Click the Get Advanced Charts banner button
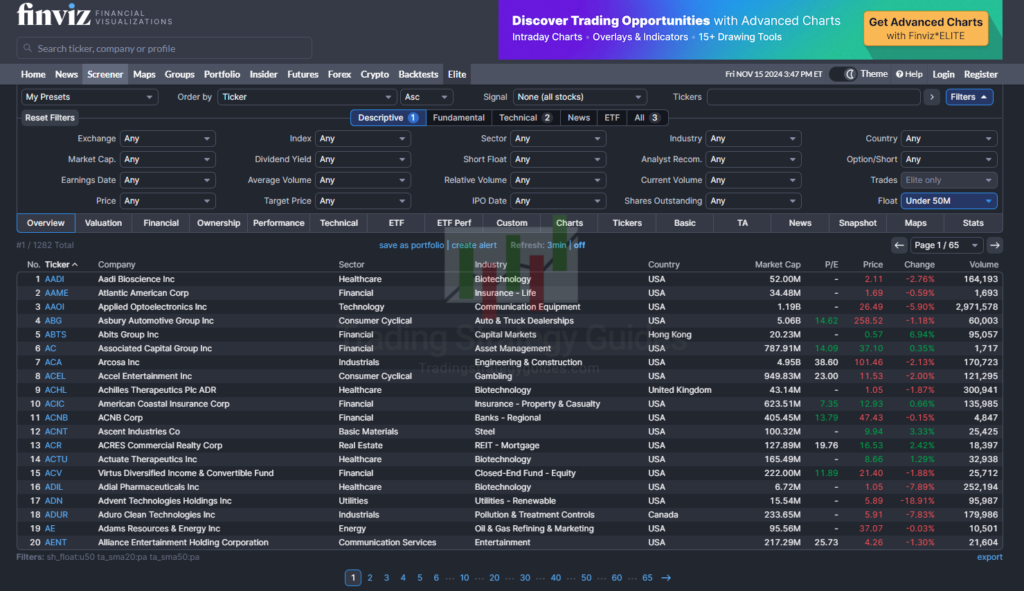 (x=925, y=29)
